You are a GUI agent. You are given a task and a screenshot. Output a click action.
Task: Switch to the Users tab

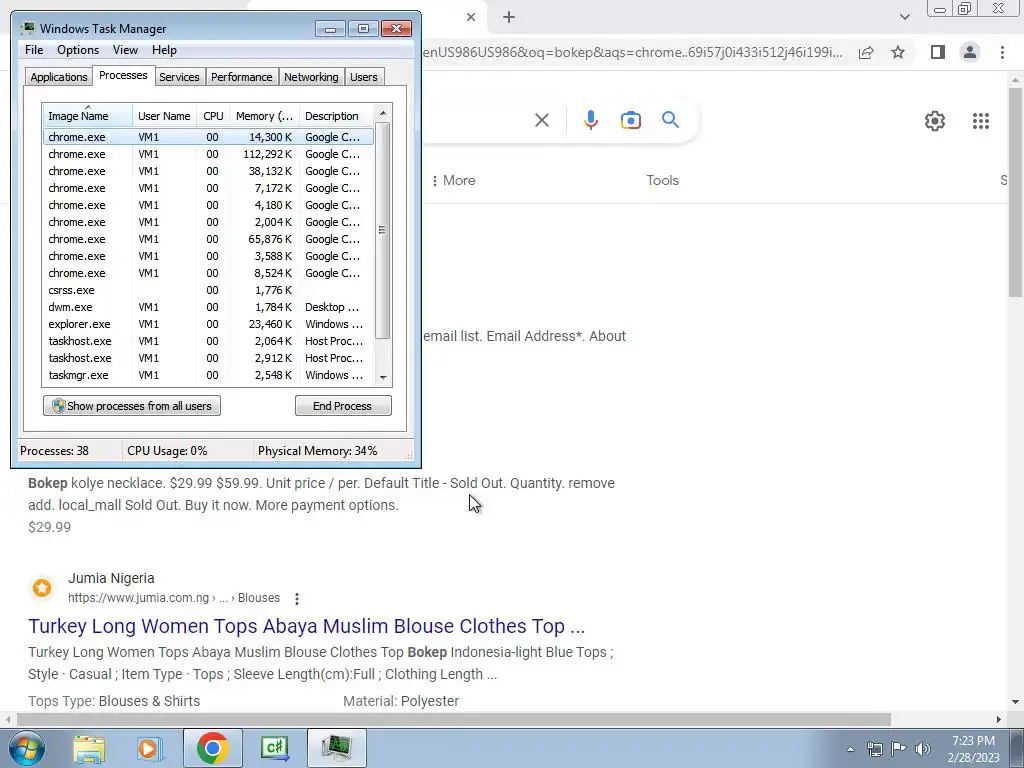[x=364, y=77]
